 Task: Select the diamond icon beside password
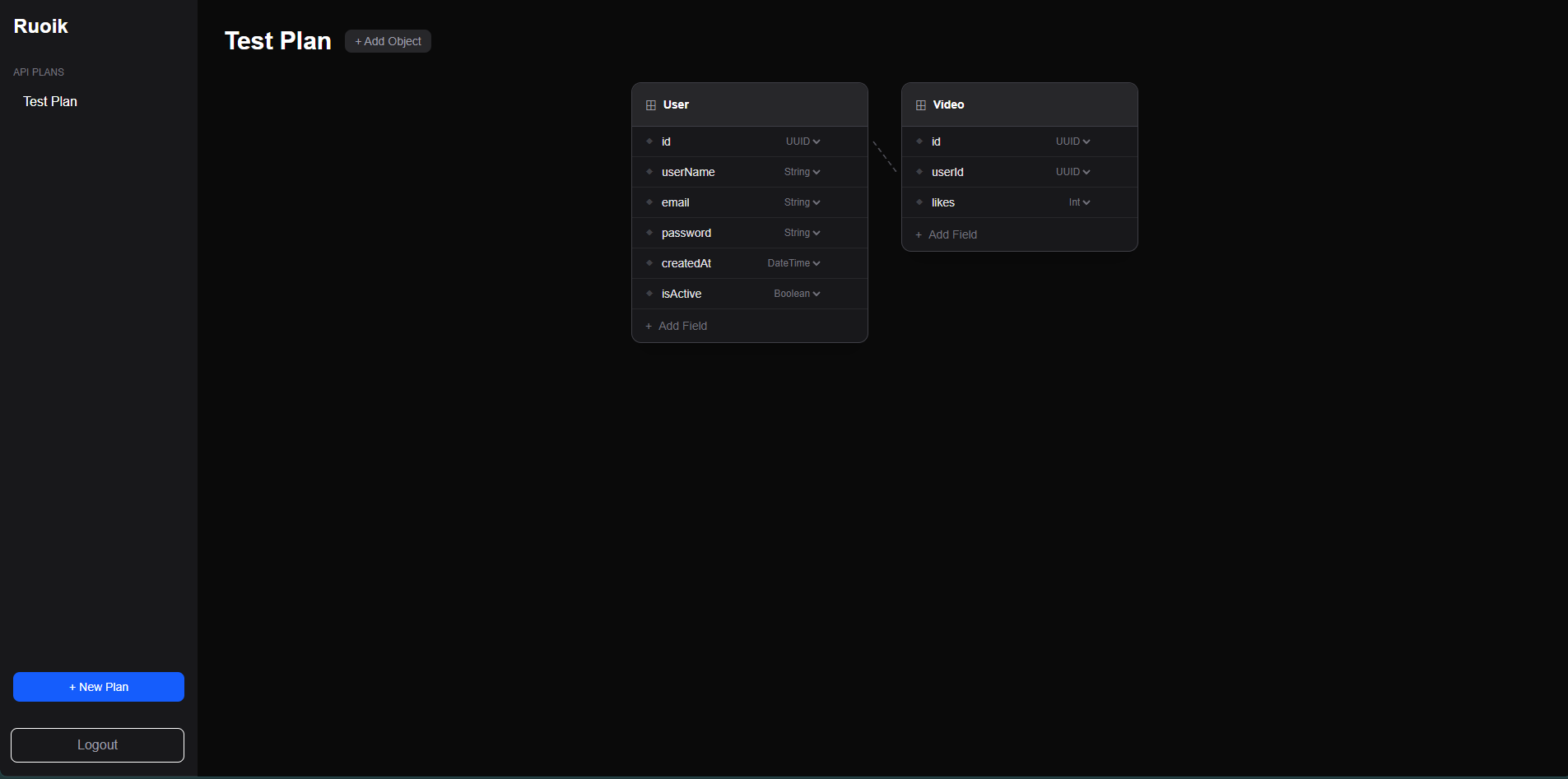point(649,233)
